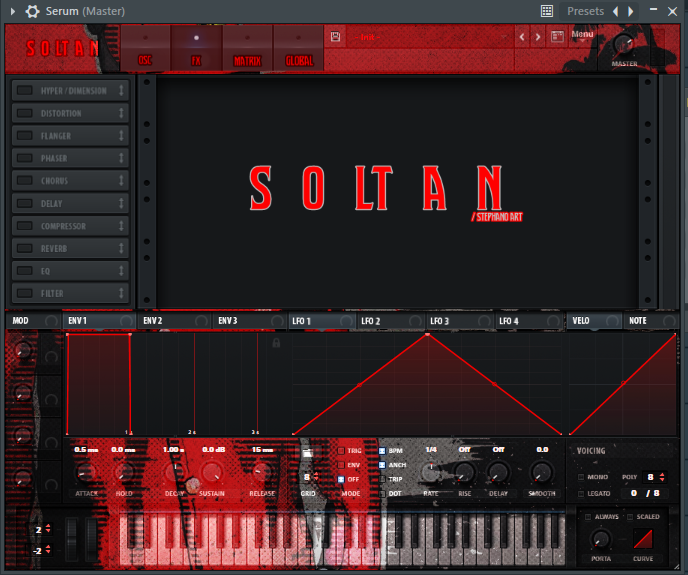Set LFO mode to TRIG
The image size is (688, 575).
point(341,451)
